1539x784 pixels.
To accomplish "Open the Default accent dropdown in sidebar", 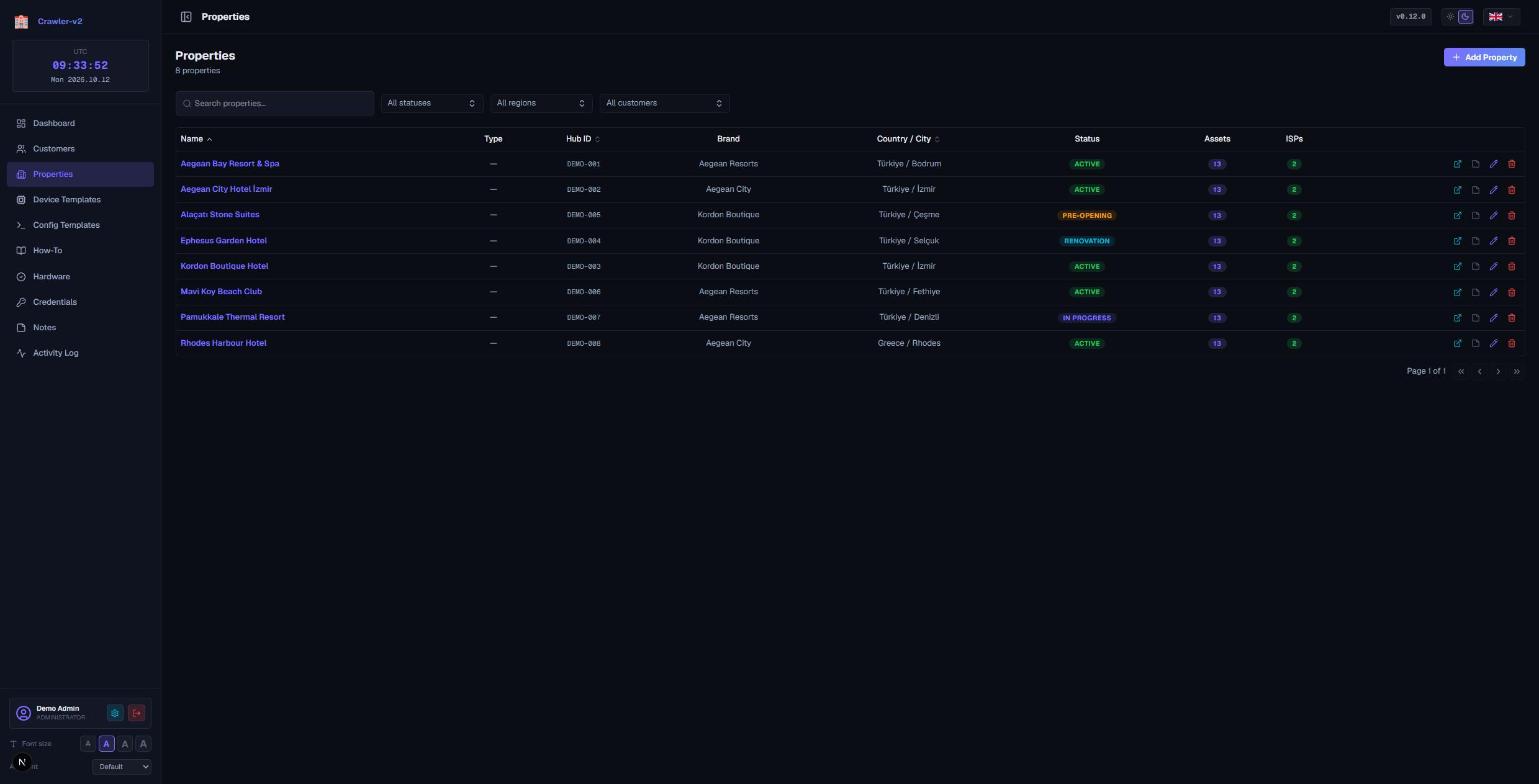I will click(x=122, y=767).
